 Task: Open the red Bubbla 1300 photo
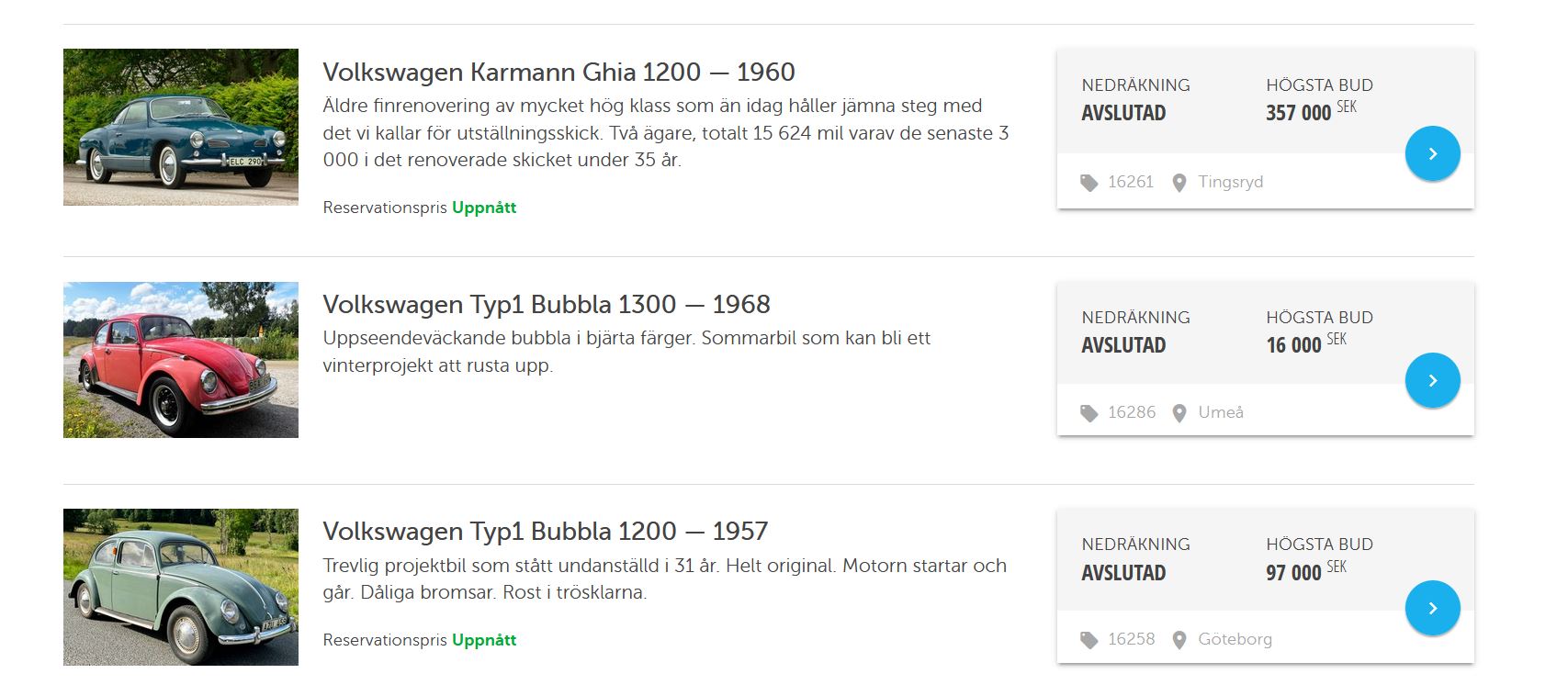tap(181, 359)
